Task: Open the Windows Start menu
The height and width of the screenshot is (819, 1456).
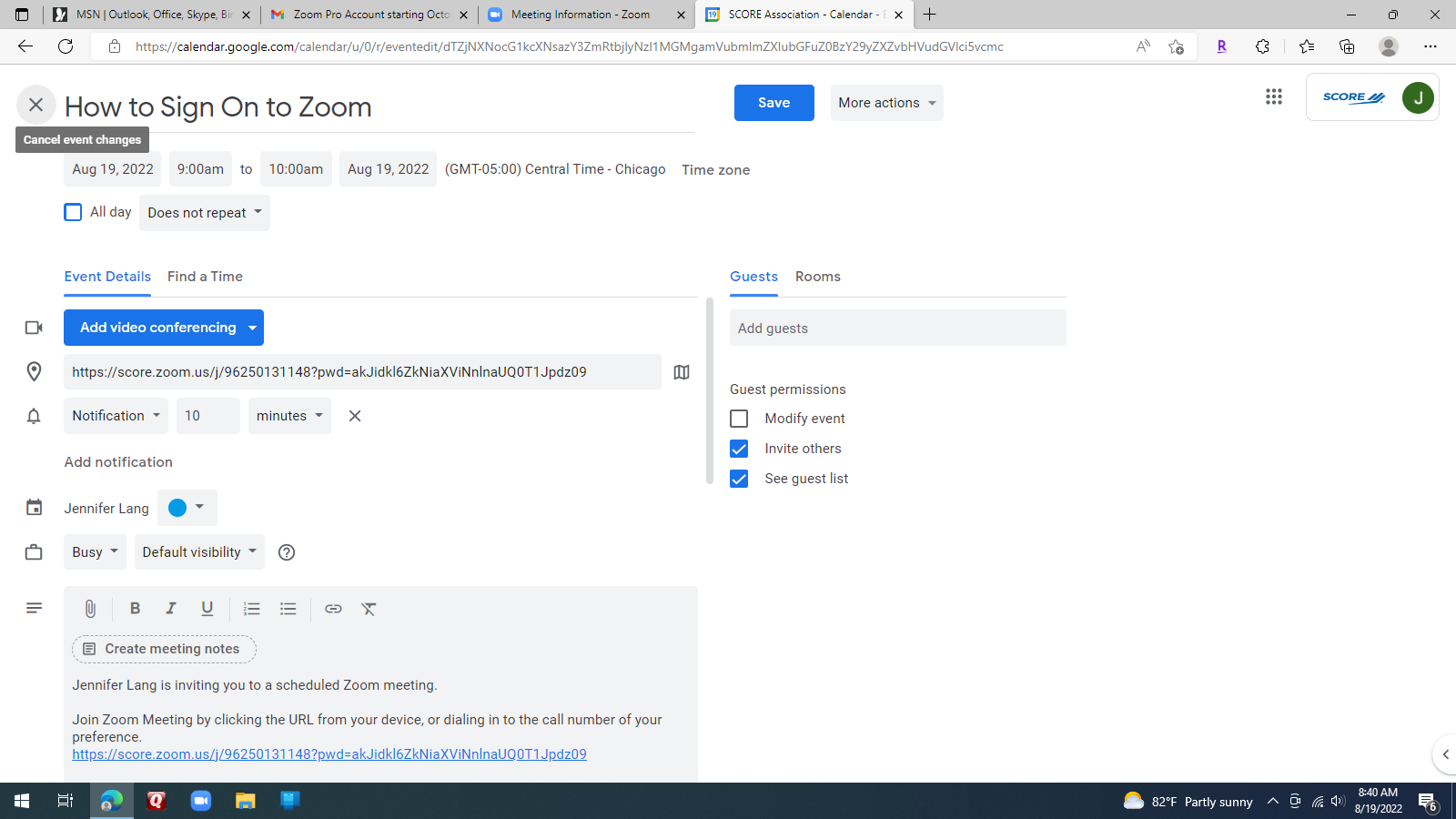Action: click(22, 801)
